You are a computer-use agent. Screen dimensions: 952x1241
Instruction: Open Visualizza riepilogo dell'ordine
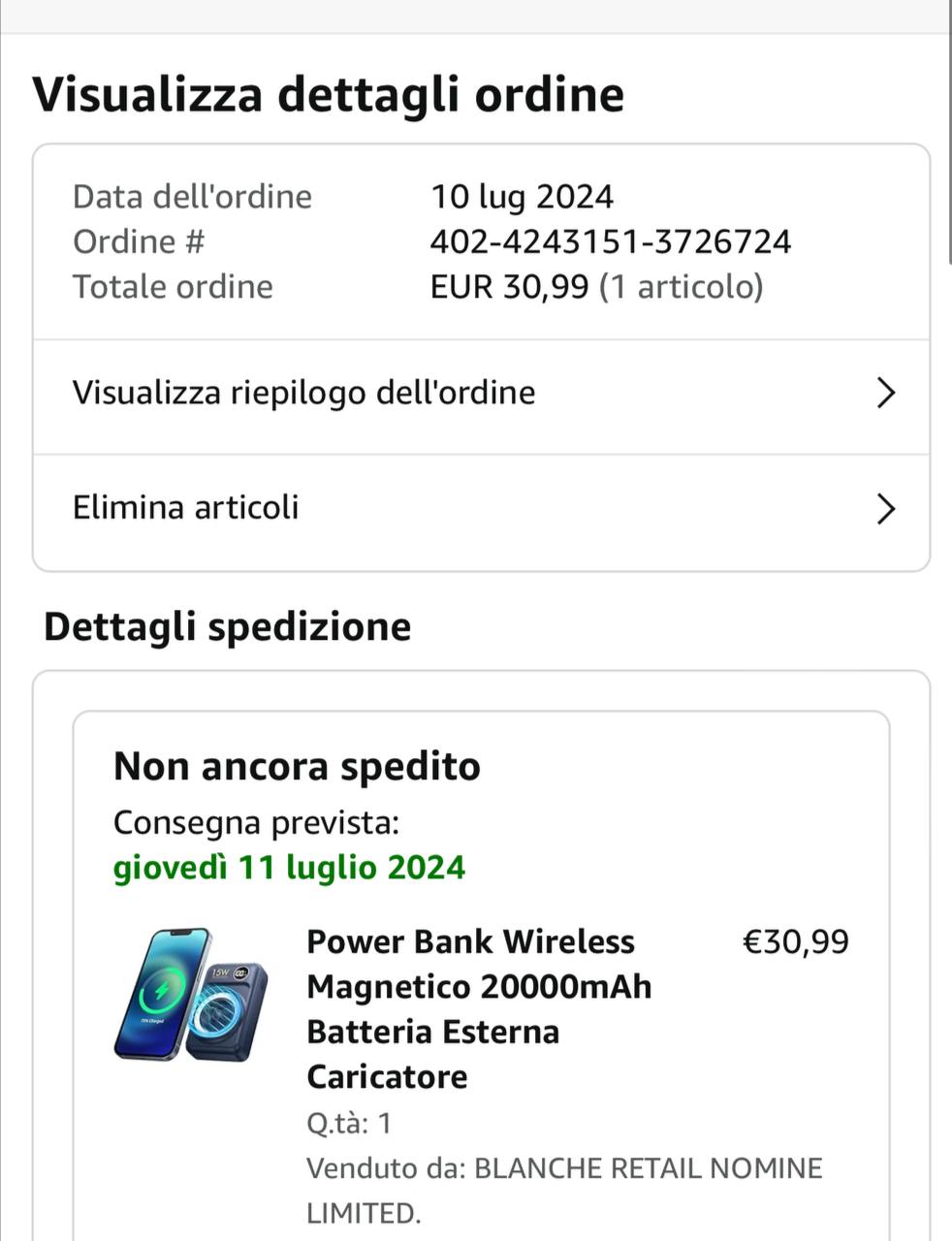pyautogui.click(x=482, y=398)
